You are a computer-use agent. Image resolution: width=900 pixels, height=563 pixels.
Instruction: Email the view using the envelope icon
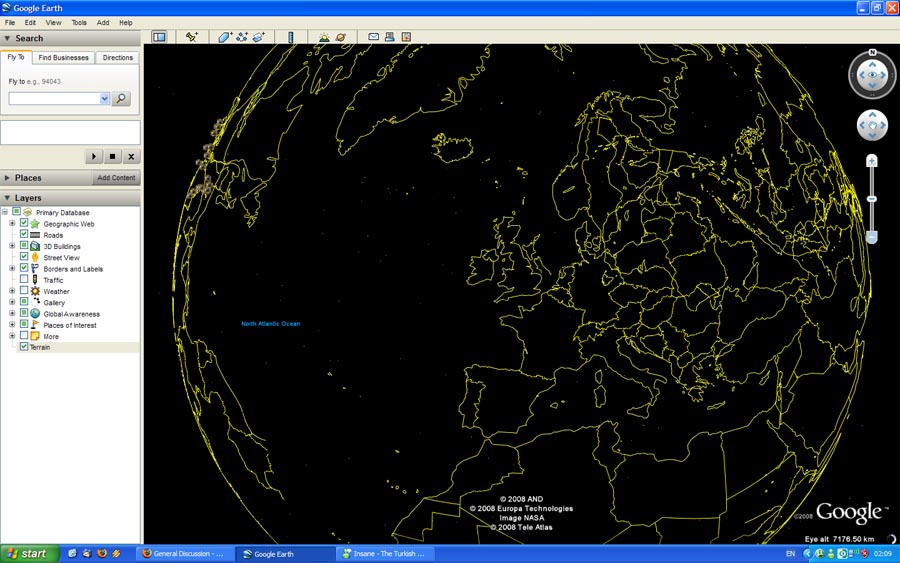[x=373, y=37]
